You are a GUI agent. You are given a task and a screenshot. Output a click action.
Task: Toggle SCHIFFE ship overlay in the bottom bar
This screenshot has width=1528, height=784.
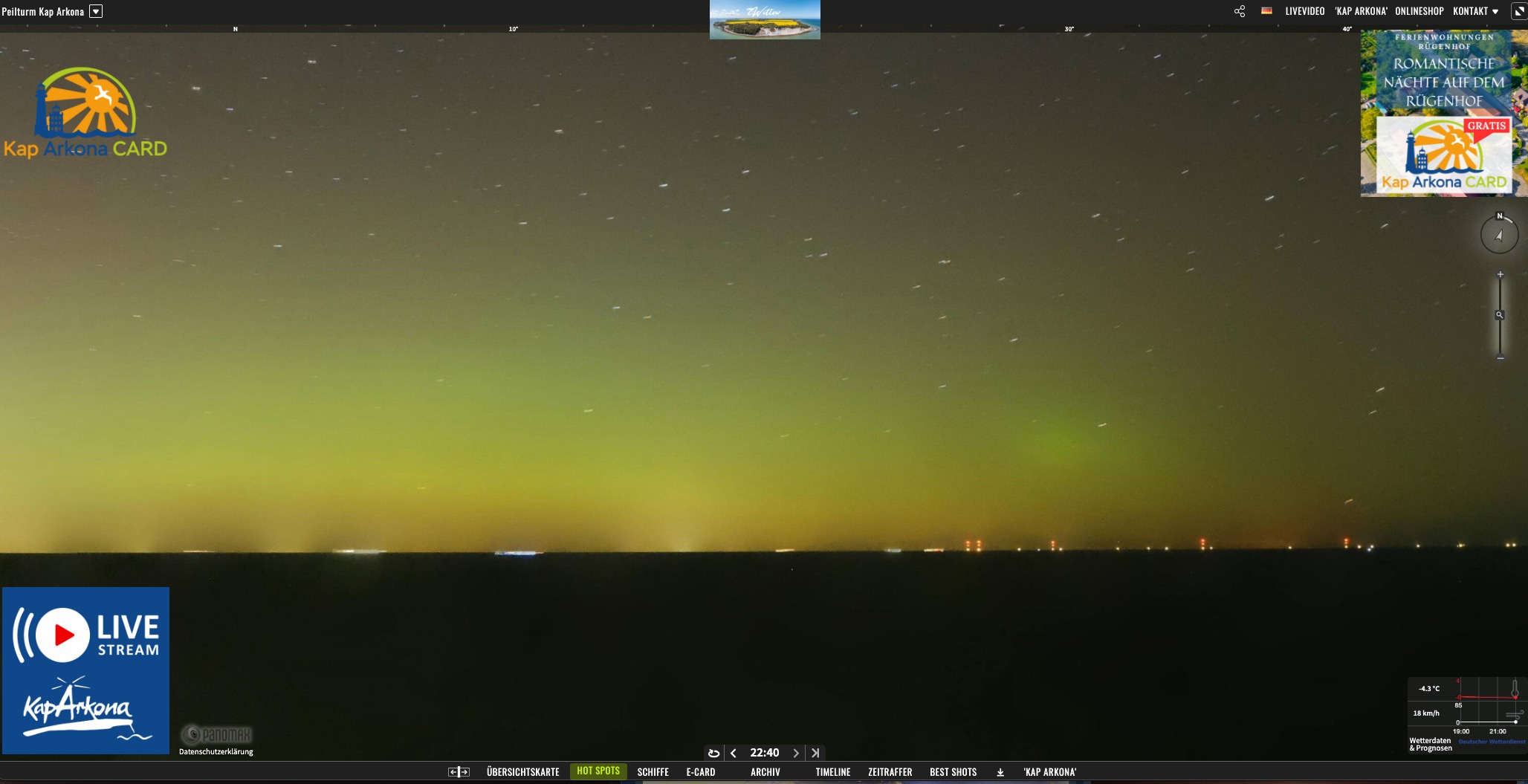pos(653,772)
